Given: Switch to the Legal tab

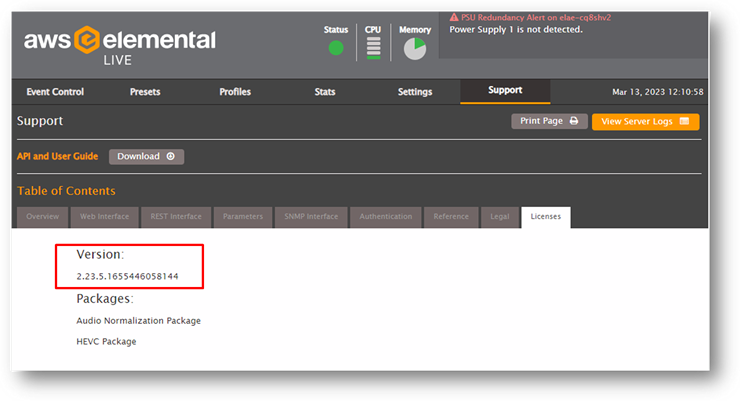Looking at the screenshot, I should coord(500,217).
